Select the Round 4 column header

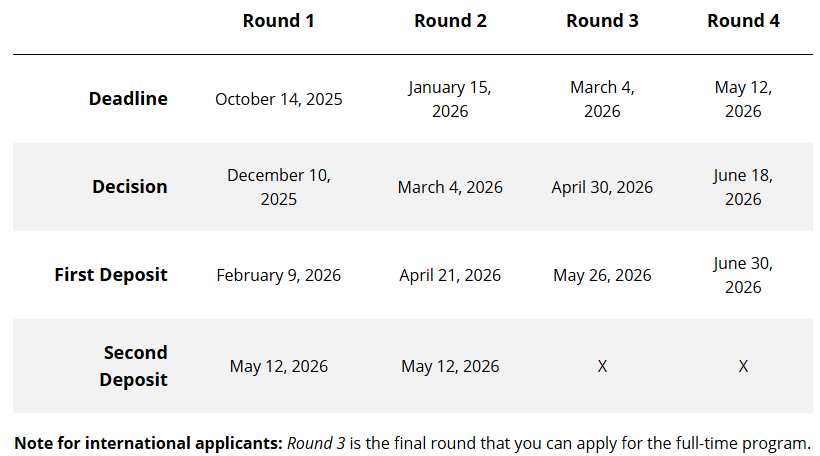tap(743, 21)
